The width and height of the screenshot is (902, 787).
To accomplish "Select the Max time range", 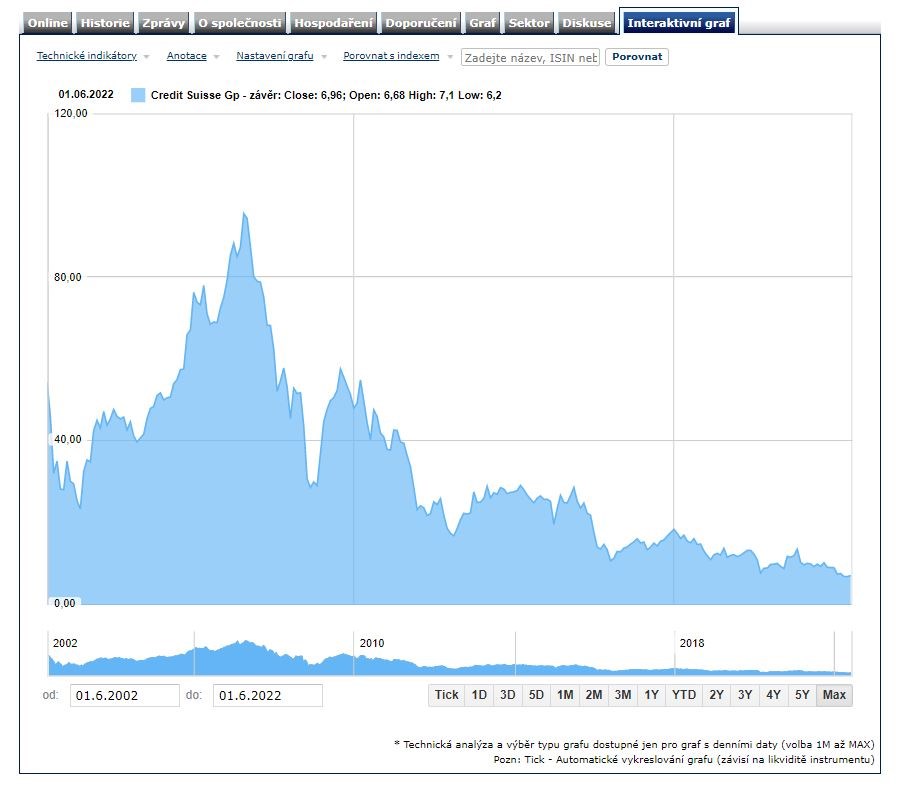I will (x=834, y=695).
